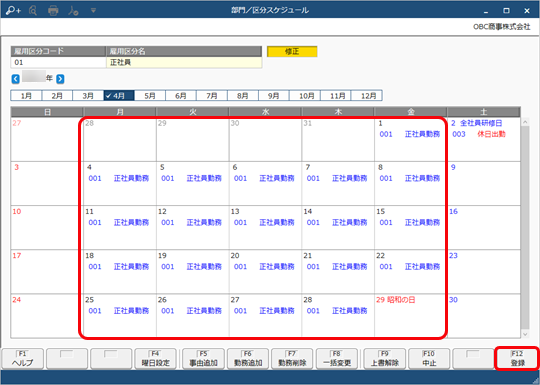The image size is (540, 385).
Task: Select the day 7 calendar cell
Action: pos(338,184)
